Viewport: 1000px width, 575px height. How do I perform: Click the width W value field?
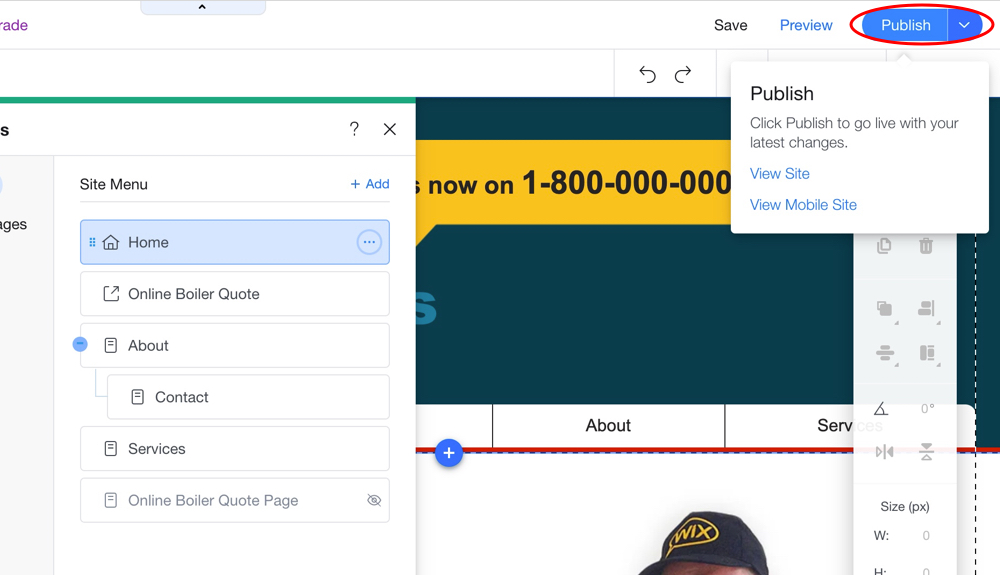(926, 535)
